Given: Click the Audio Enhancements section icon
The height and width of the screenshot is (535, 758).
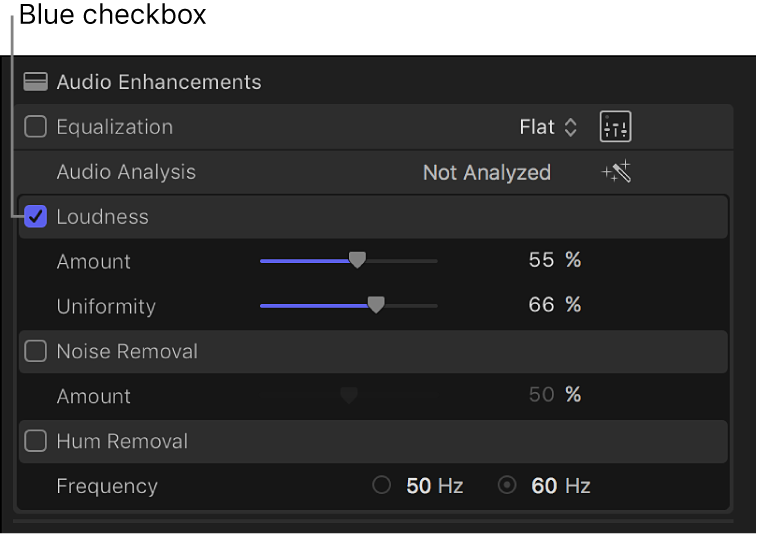Looking at the screenshot, I should (35, 82).
